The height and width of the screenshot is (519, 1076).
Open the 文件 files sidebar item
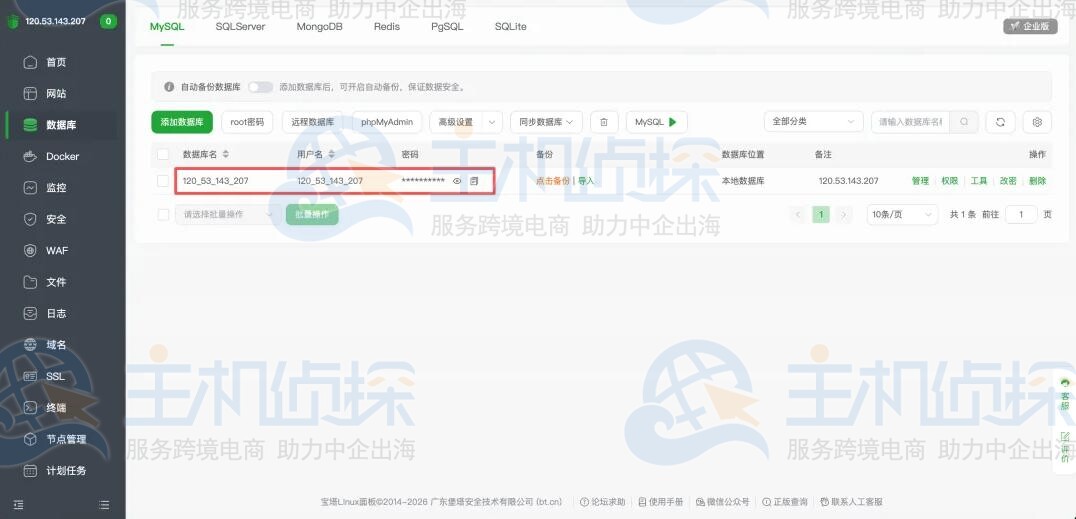tap(55, 282)
